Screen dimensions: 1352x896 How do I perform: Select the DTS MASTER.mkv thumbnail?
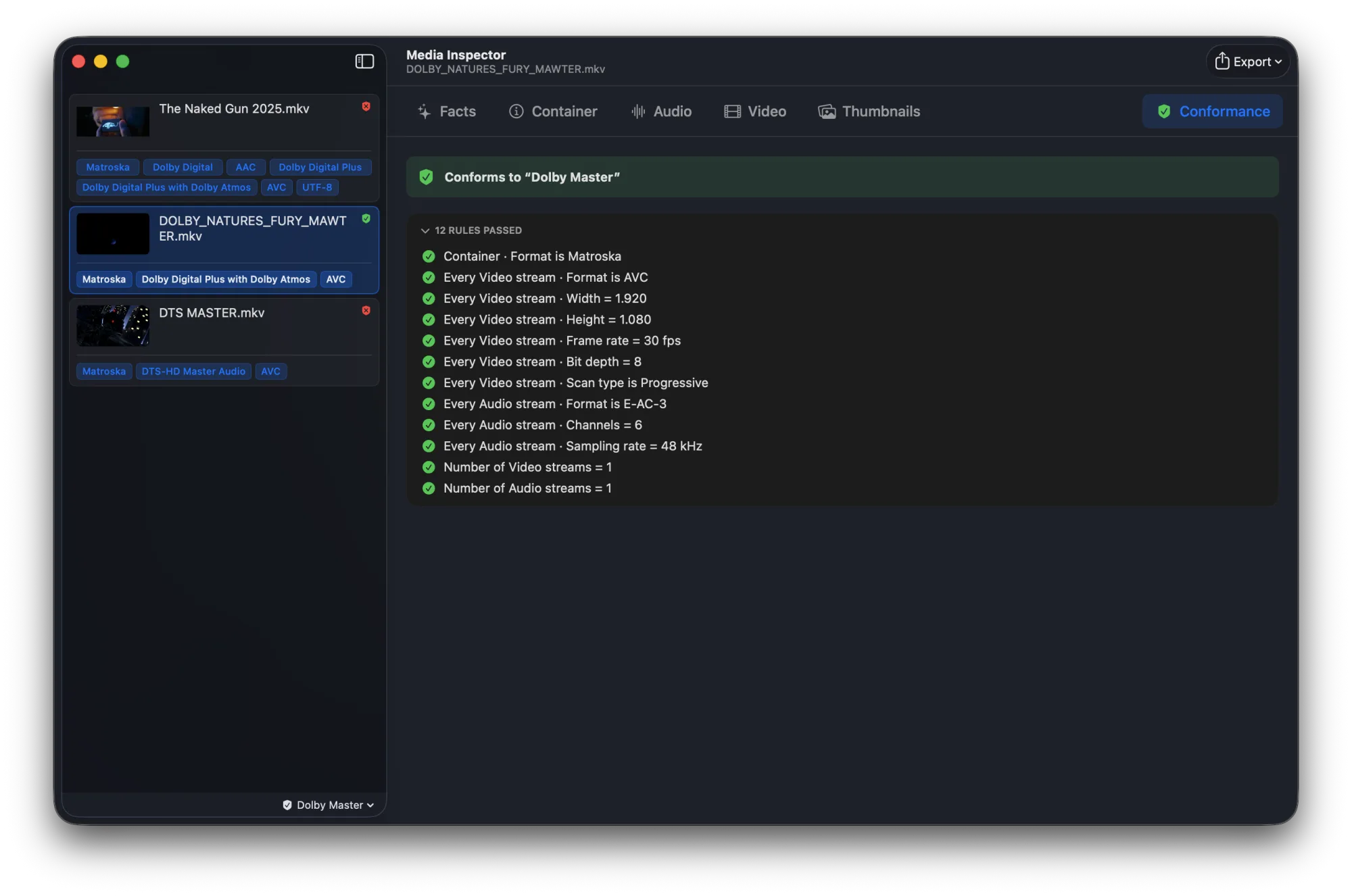[113, 326]
